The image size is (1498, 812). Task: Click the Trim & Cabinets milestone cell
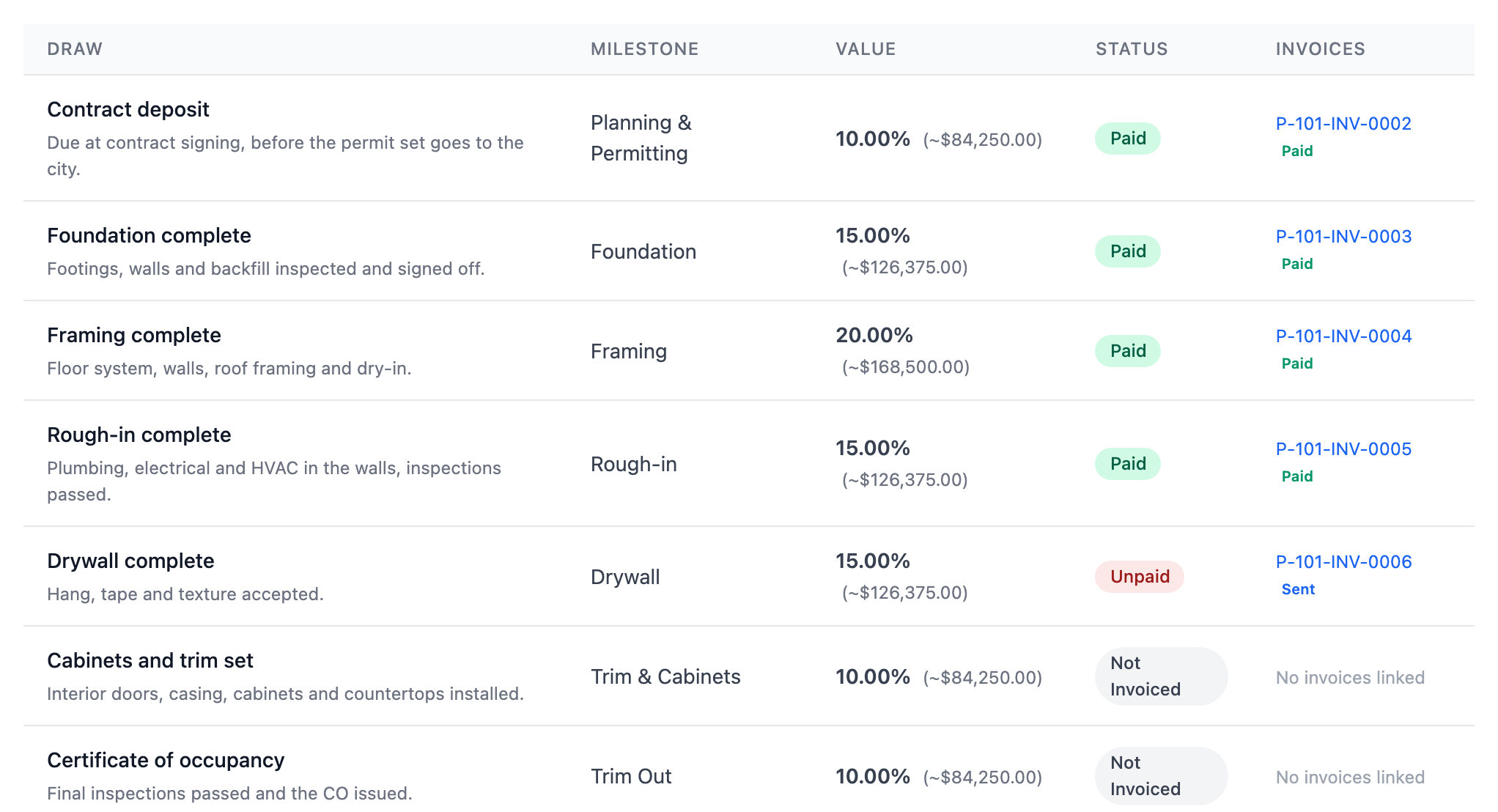tap(665, 676)
